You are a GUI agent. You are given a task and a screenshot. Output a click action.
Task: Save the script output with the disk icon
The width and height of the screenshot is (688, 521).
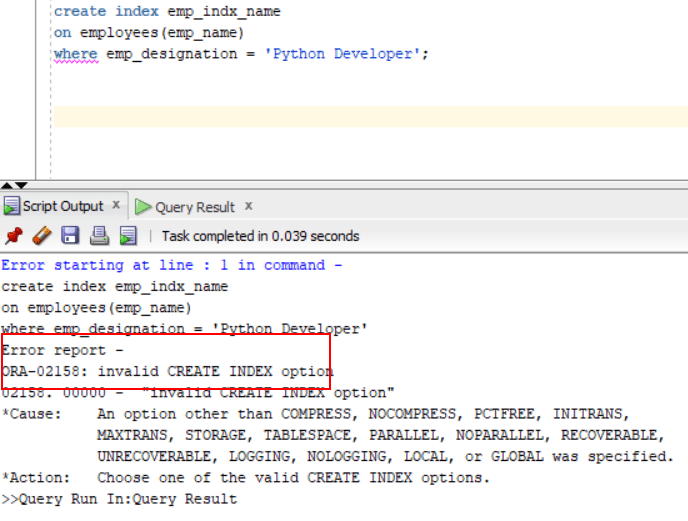(70, 235)
